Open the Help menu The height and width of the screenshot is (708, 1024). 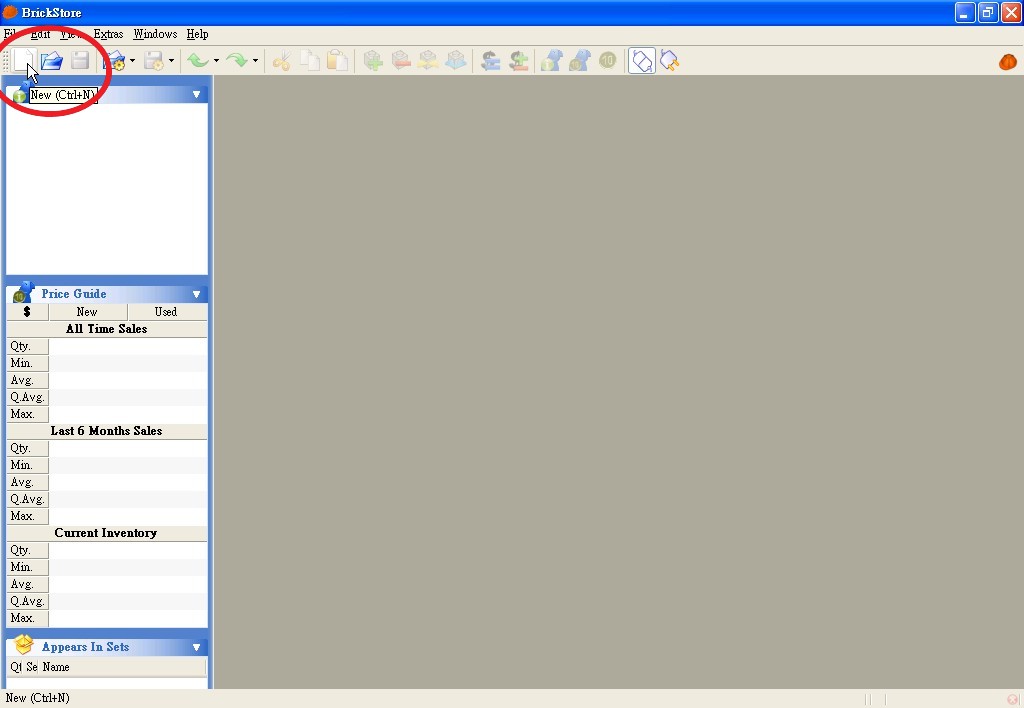pos(197,34)
